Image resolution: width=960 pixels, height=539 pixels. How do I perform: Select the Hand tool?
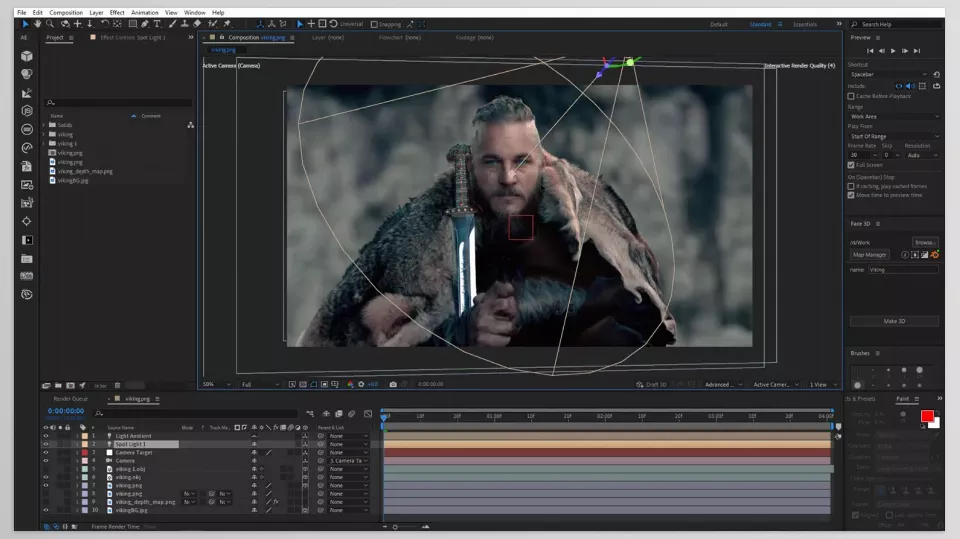pyautogui.click(x=37, y=24)
